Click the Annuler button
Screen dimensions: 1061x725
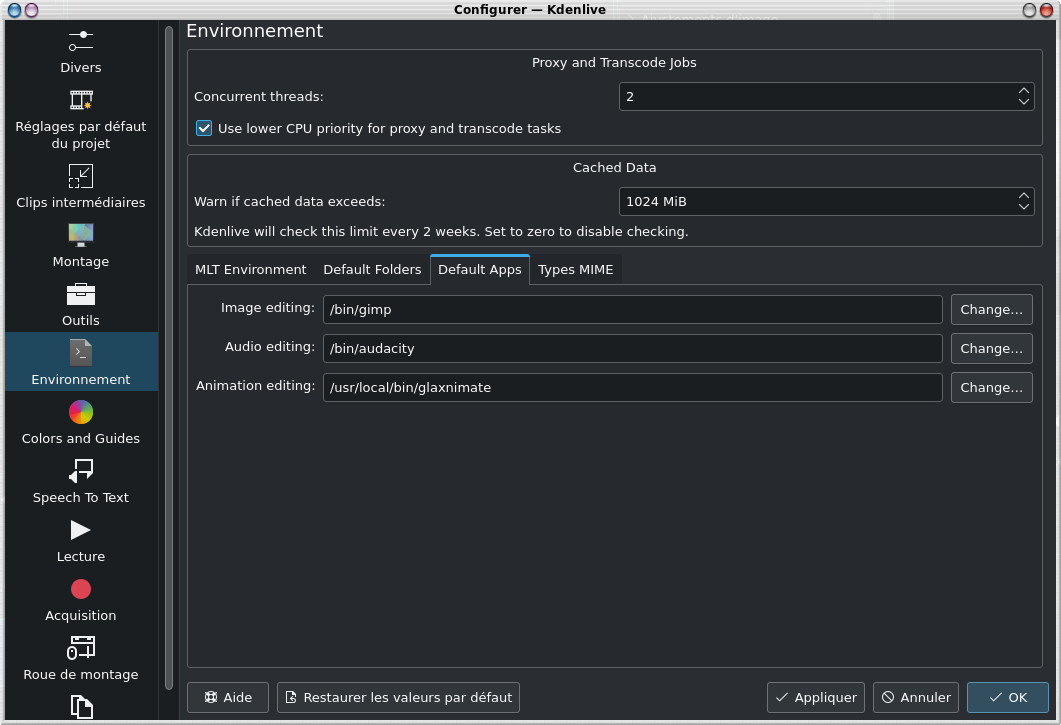916,697
